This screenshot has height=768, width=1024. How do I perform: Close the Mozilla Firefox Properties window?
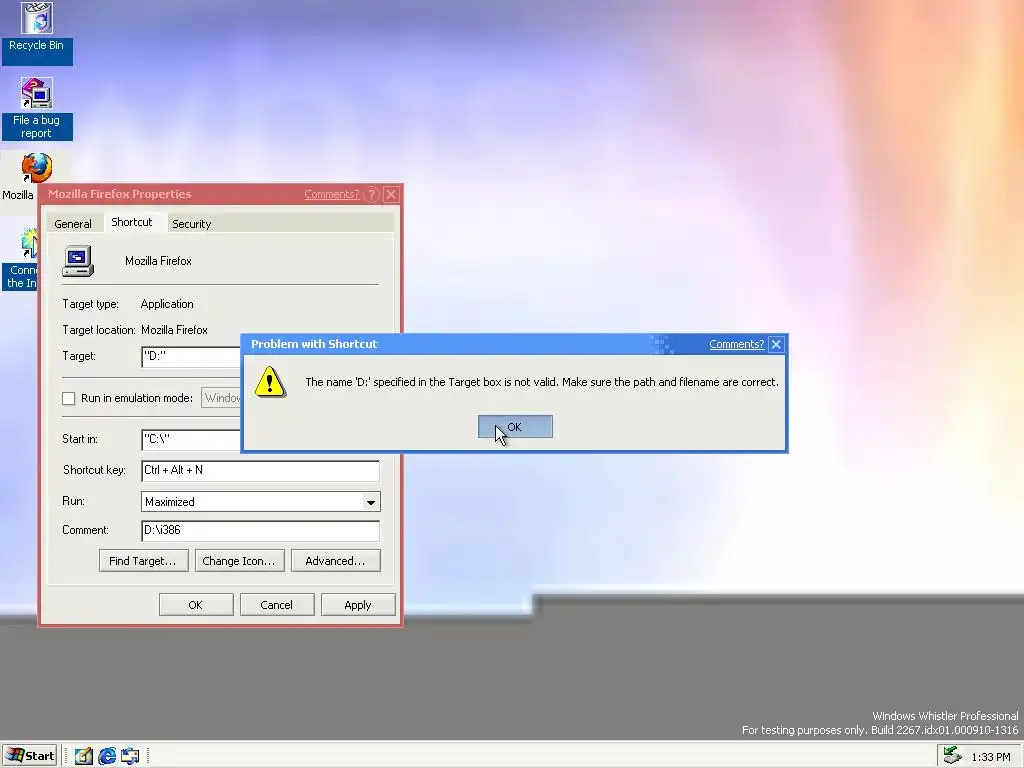(x=391, y=194)
